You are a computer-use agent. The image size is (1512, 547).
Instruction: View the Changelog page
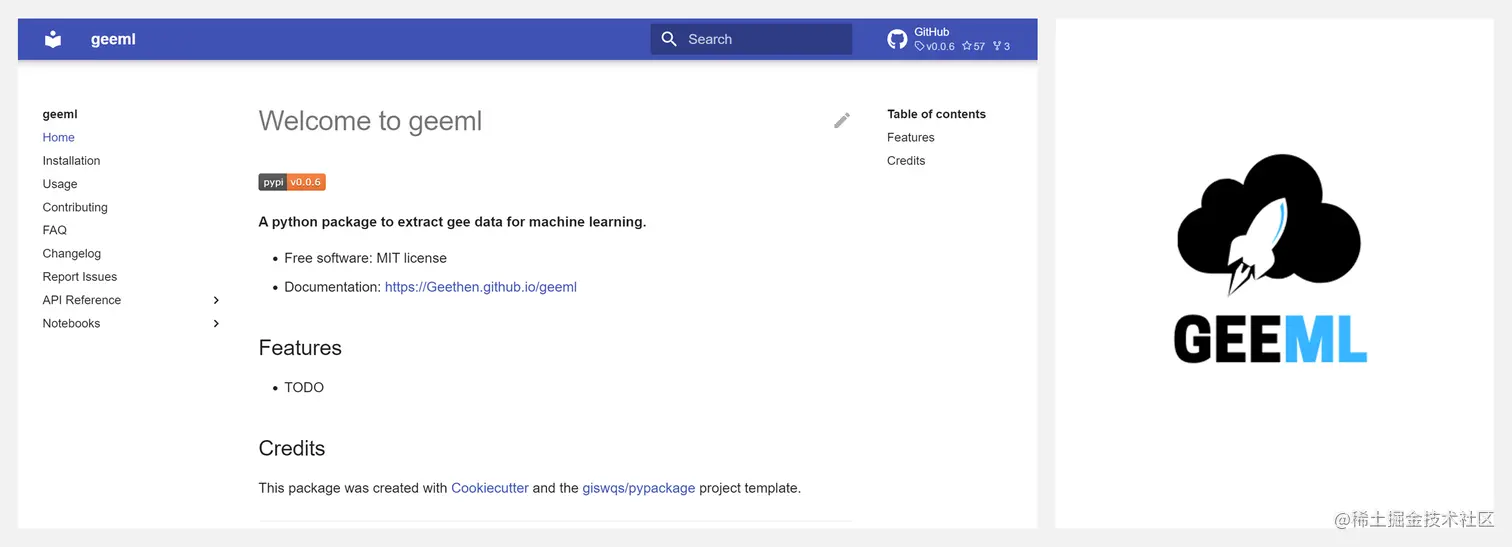coord(72,253)
